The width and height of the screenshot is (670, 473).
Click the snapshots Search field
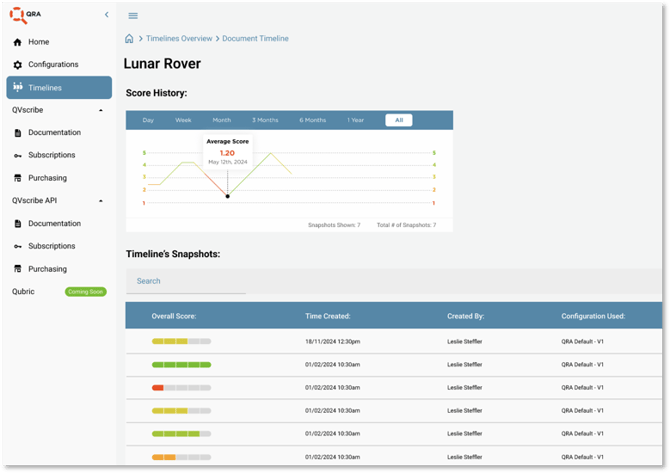(185, 281)
